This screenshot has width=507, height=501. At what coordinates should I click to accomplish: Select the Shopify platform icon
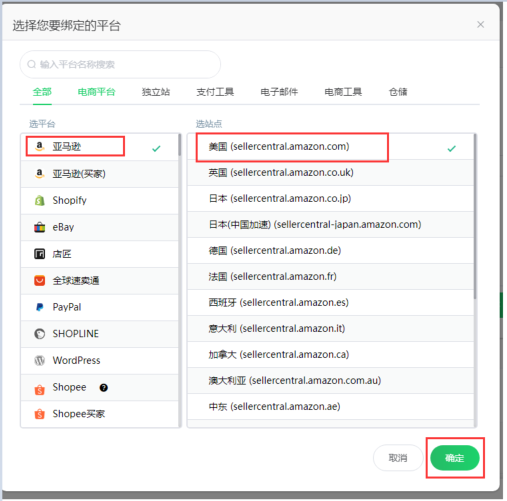click(40, 200)
